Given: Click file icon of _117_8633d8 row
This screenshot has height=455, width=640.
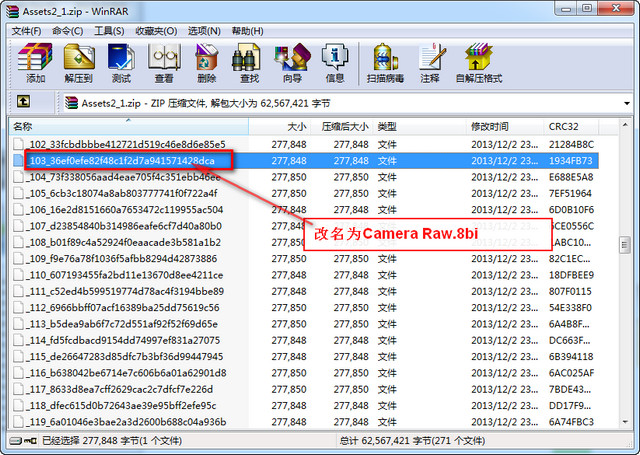Looking at the screenshot, I should [x=18, y=389].
